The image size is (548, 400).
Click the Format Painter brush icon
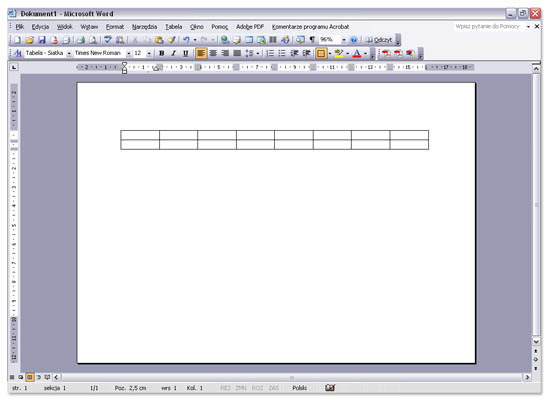point(171,40)
